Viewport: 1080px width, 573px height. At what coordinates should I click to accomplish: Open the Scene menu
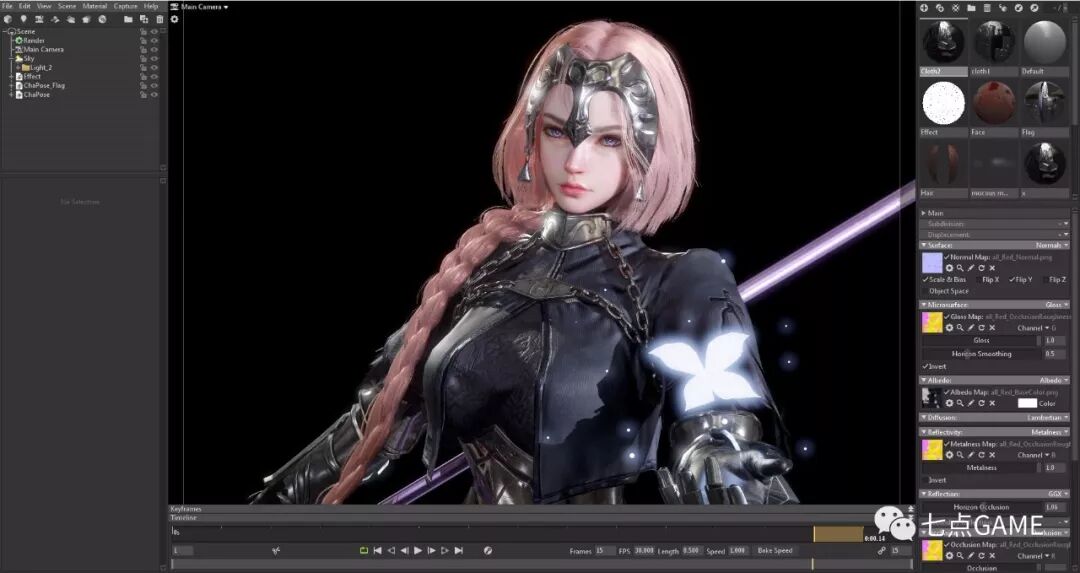click(67, 6)
